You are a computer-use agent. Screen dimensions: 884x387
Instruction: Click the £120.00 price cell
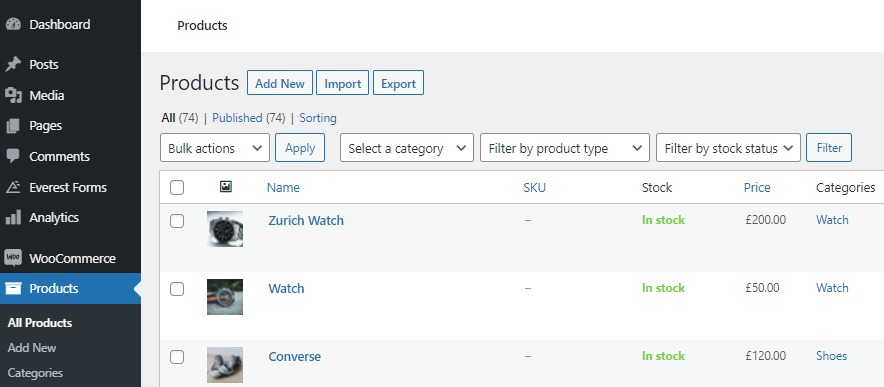coord(766,355)
